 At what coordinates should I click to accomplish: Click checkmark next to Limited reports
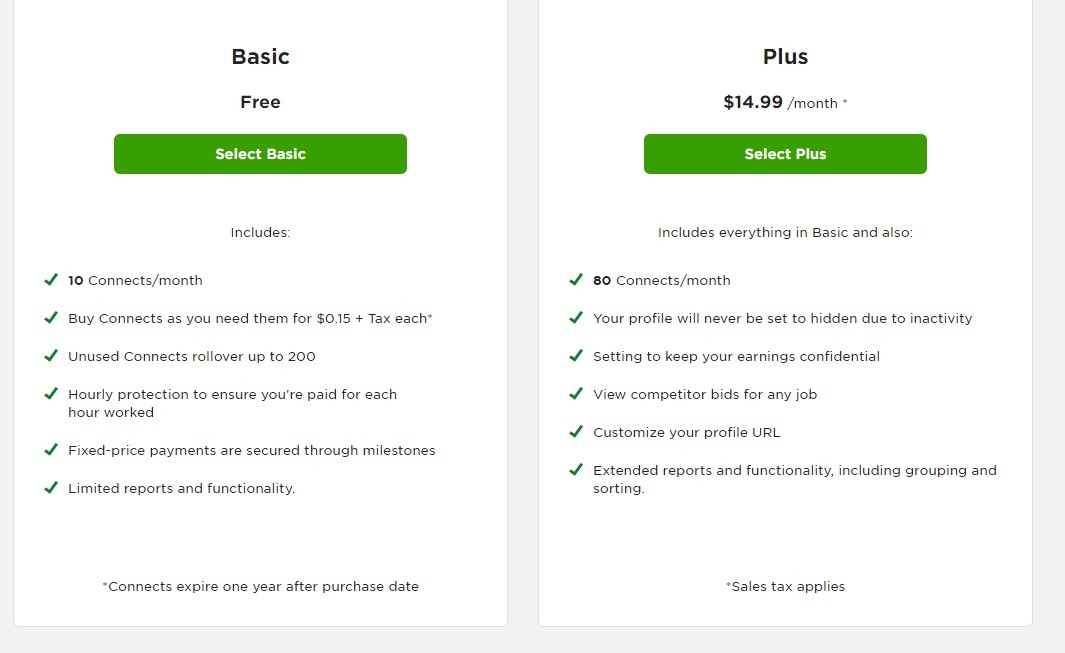(51, 488)
